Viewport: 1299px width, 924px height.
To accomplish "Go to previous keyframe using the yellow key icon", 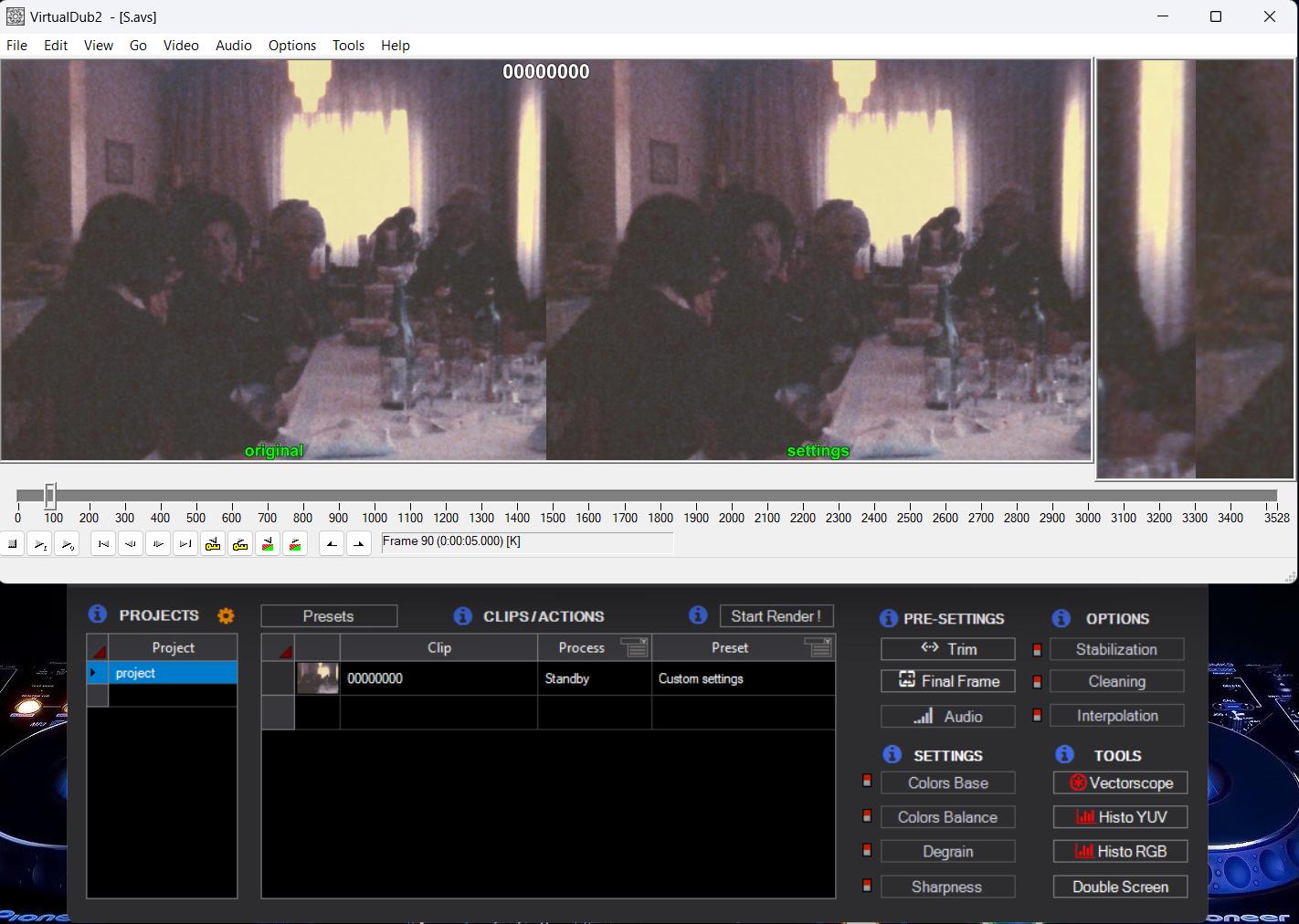I will pos(213,544).
